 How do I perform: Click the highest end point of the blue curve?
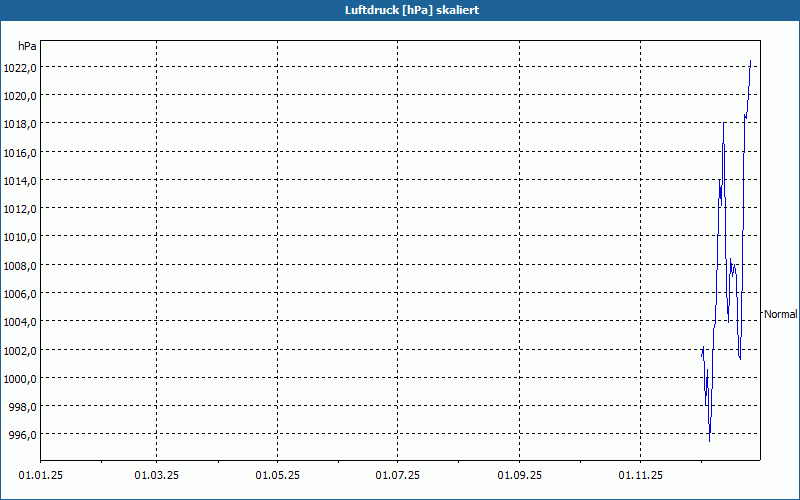pos(750,61)
